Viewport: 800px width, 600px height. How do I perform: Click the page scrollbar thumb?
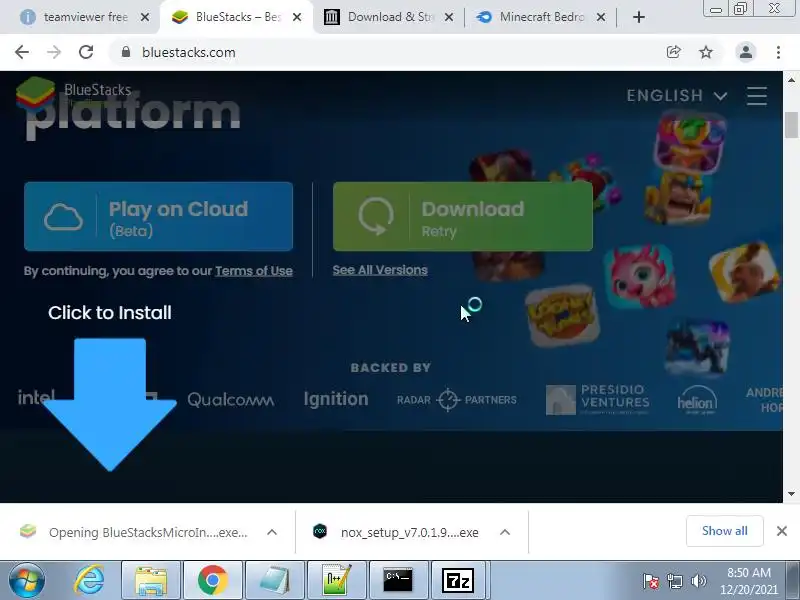791,125
